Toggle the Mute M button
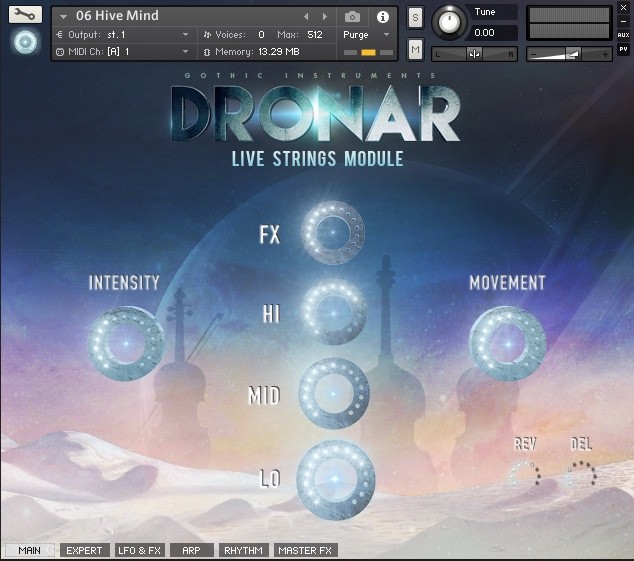634x561 pixels. [x=415, y=49]
